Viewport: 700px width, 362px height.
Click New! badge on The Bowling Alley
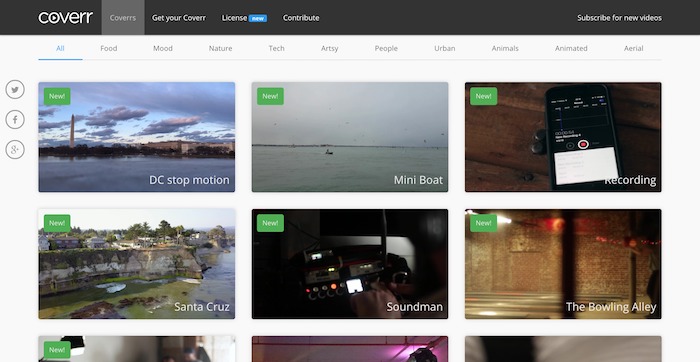(x=483, y=223)
